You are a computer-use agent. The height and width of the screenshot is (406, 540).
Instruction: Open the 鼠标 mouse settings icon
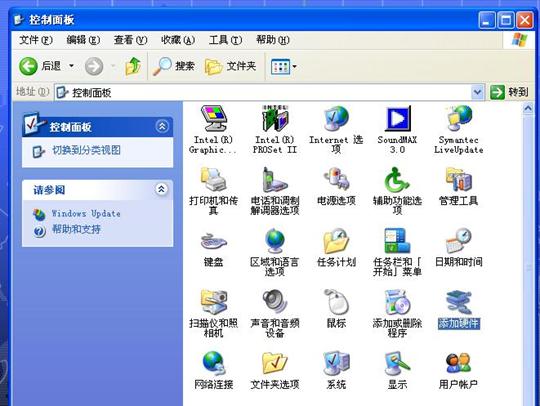click(336, 309)
